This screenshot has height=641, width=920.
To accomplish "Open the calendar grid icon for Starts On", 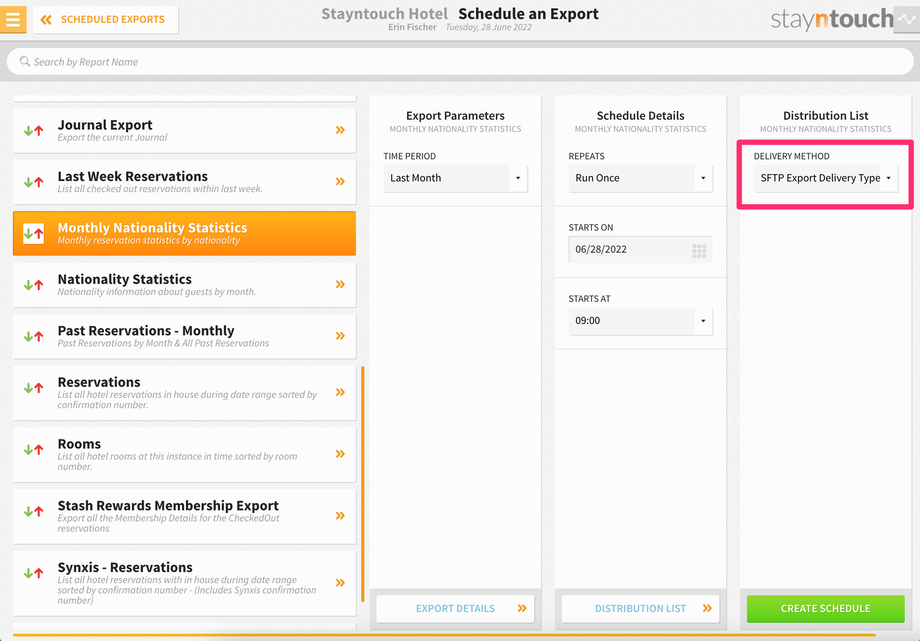I will point(699,251).
